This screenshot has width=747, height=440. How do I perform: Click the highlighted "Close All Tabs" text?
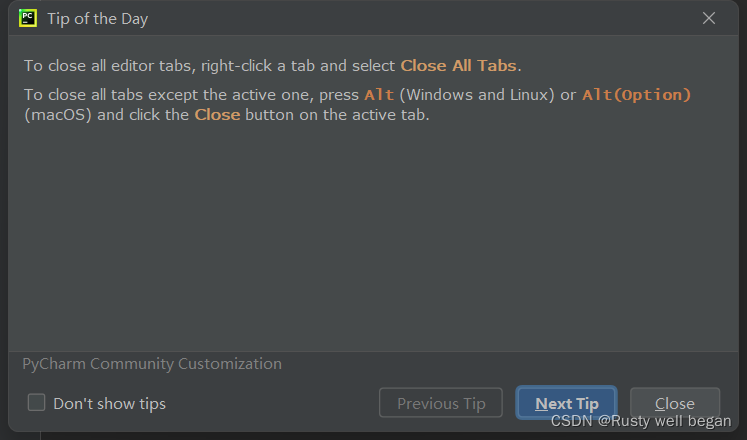458,66
